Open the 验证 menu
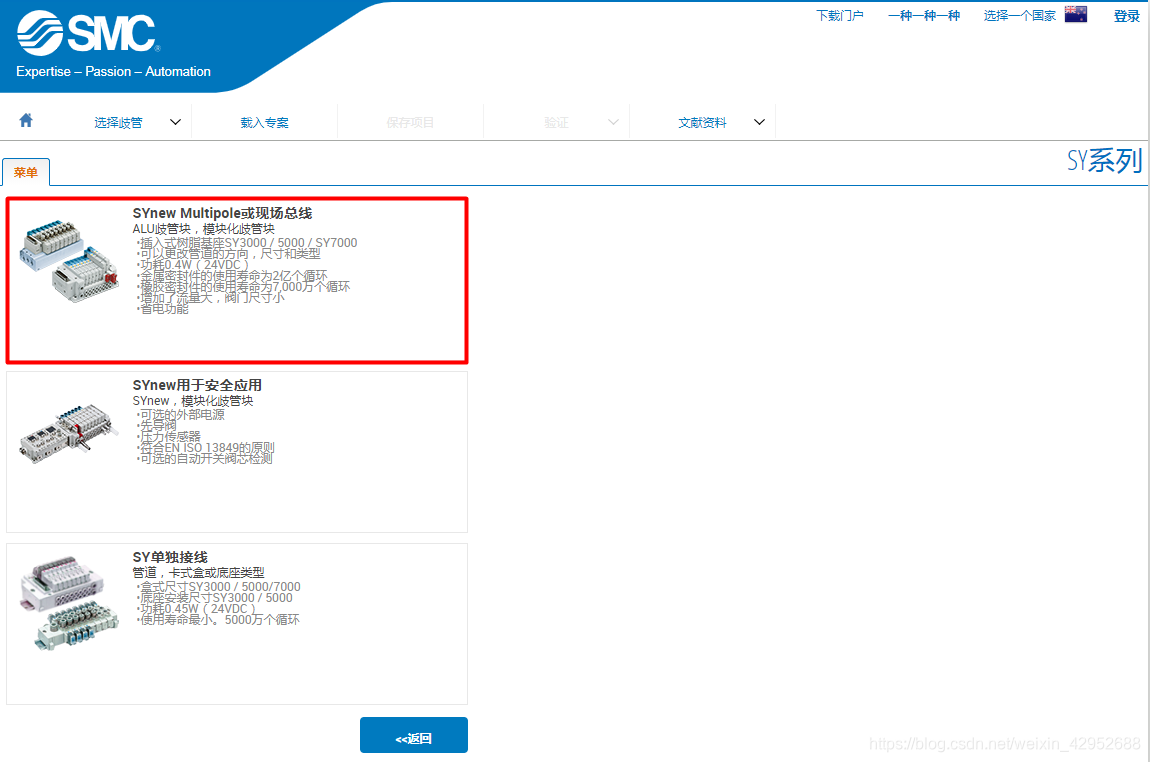Viewport: 1150px width, 762px height. tap(556, 122)
